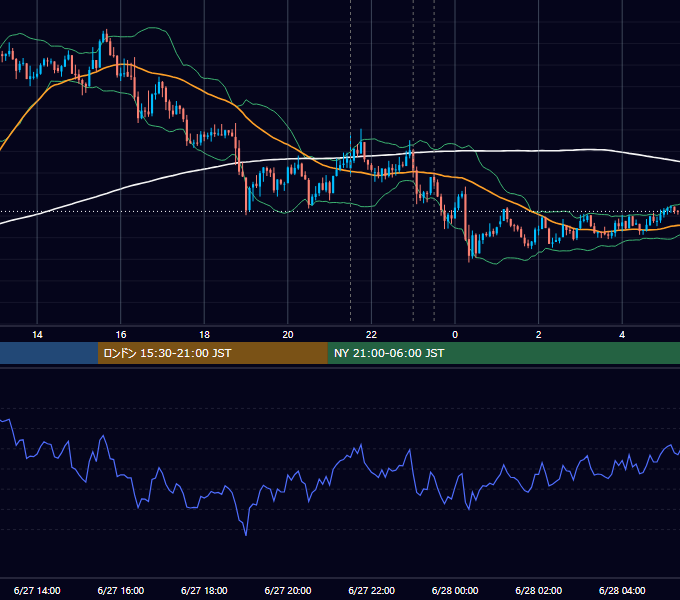This screenshot has width=680, height=600.
Task: Click the 18 hour axis label
Action: pos(204,335)
